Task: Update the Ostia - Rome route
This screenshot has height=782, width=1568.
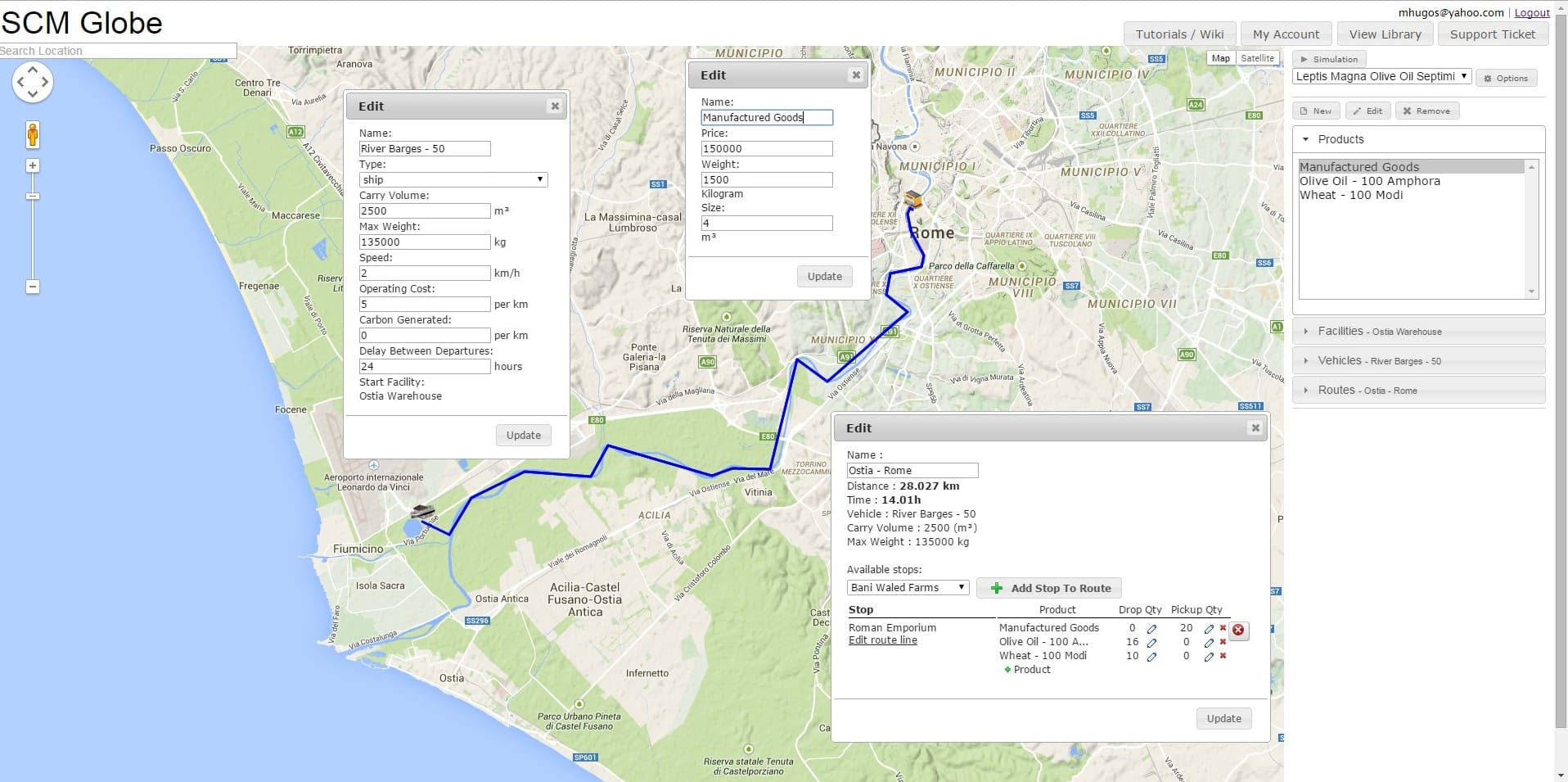Action: 1223,719
